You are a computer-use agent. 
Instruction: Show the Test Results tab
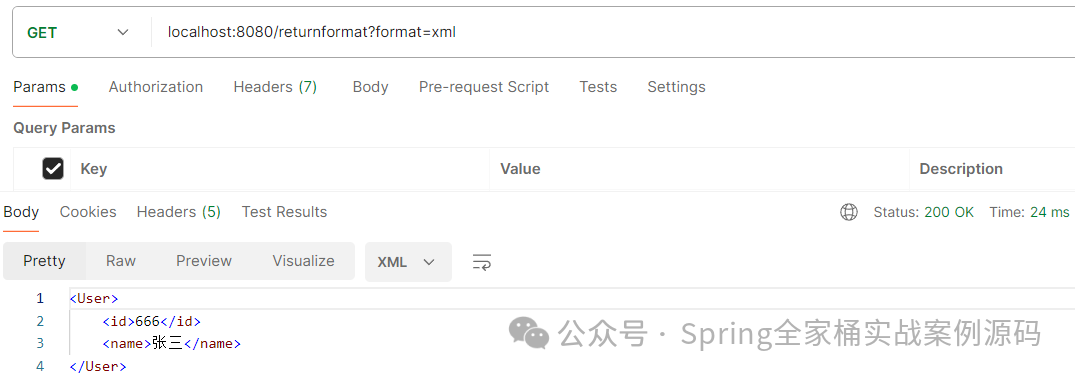(284, 212)
